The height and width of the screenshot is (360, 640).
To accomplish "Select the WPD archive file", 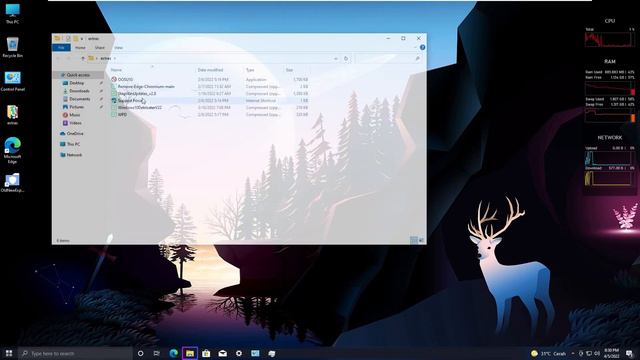I will tap(122, 115).
